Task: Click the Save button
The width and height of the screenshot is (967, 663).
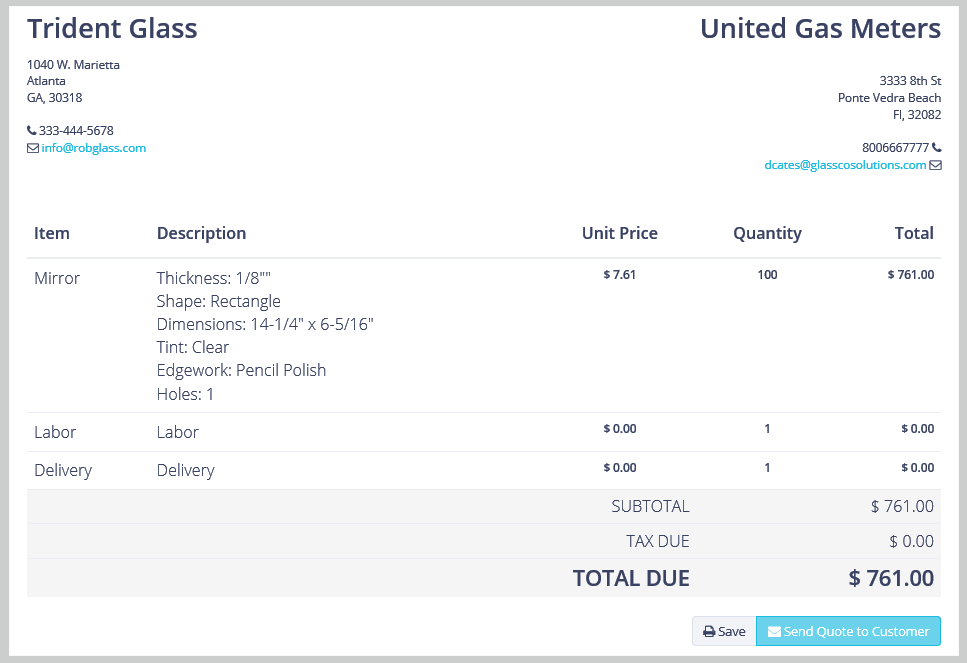Action: click(724, 631)
